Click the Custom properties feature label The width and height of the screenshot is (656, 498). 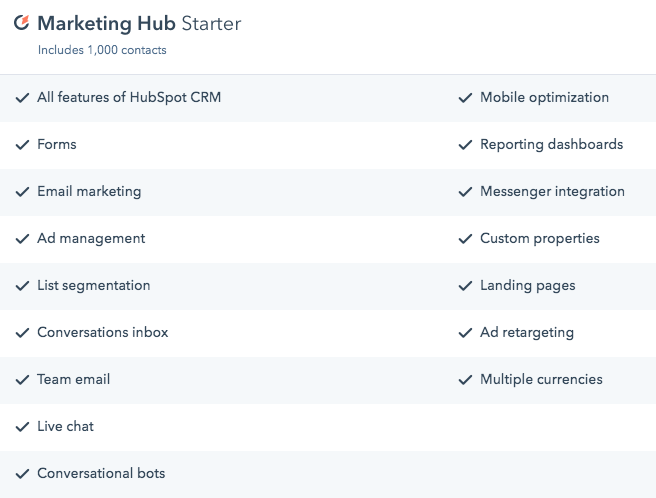(x=540, y=239)
